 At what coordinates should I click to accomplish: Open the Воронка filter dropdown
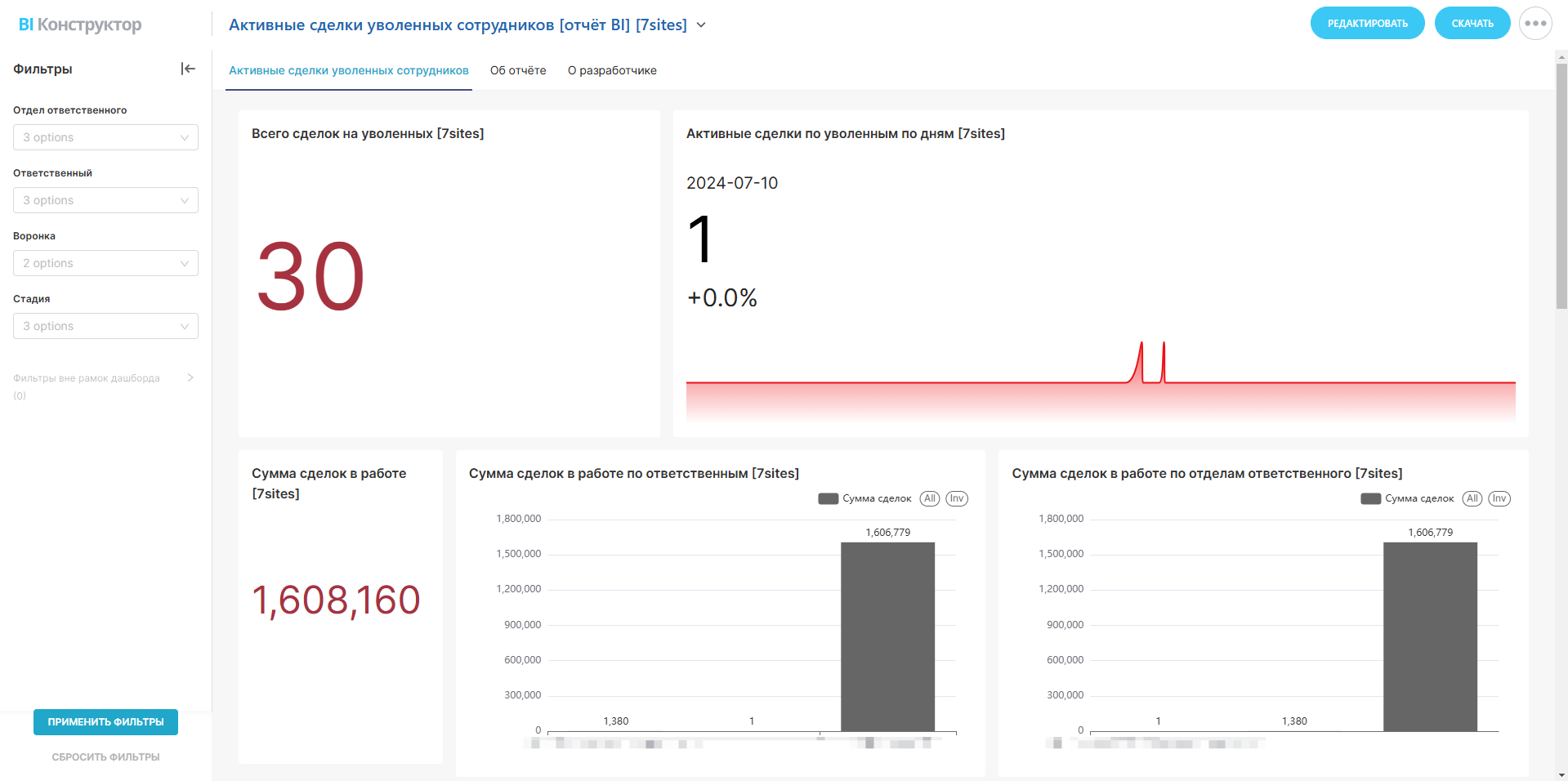coord(105,263)
